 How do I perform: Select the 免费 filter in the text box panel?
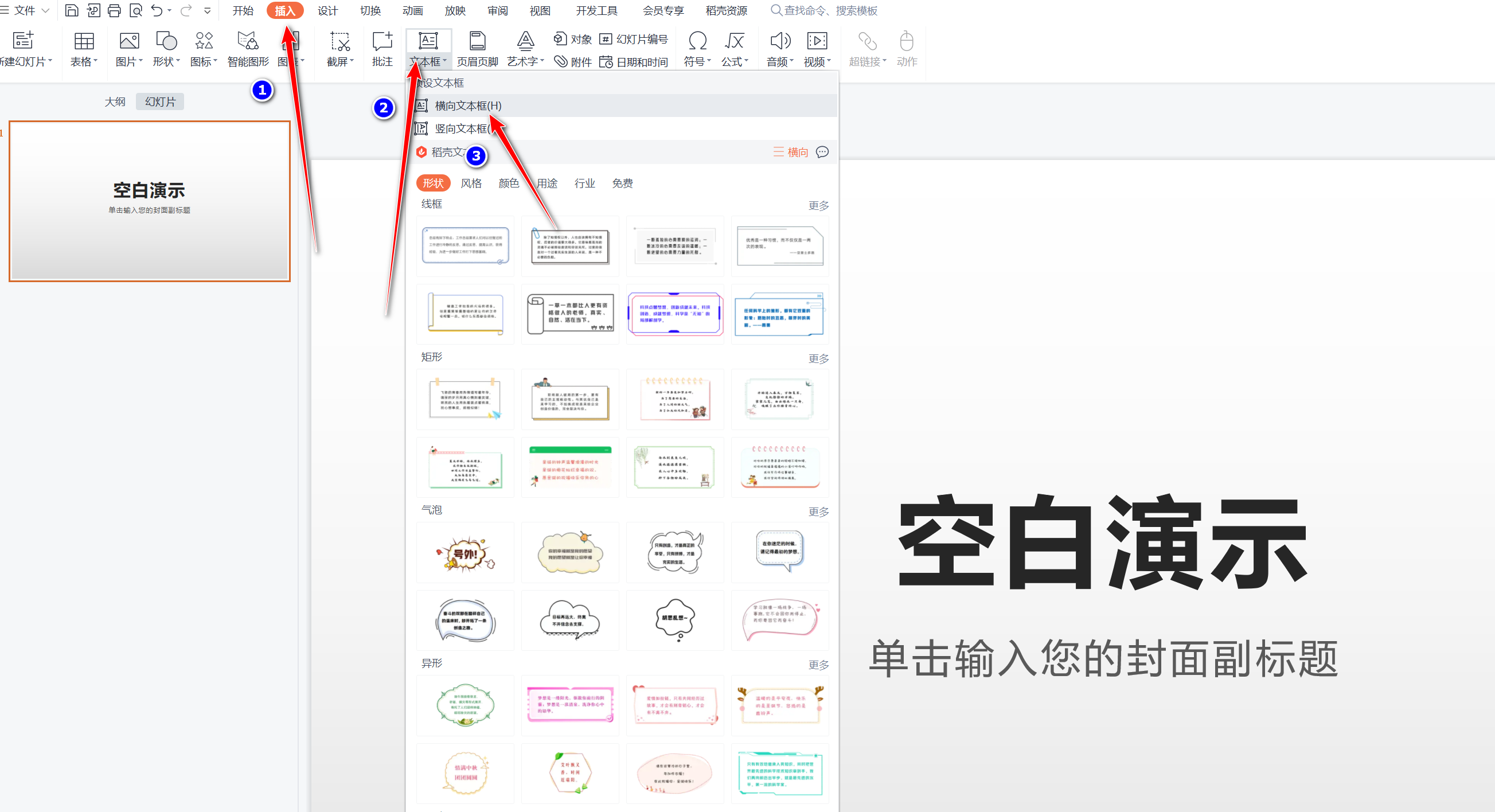pos(622,183)
